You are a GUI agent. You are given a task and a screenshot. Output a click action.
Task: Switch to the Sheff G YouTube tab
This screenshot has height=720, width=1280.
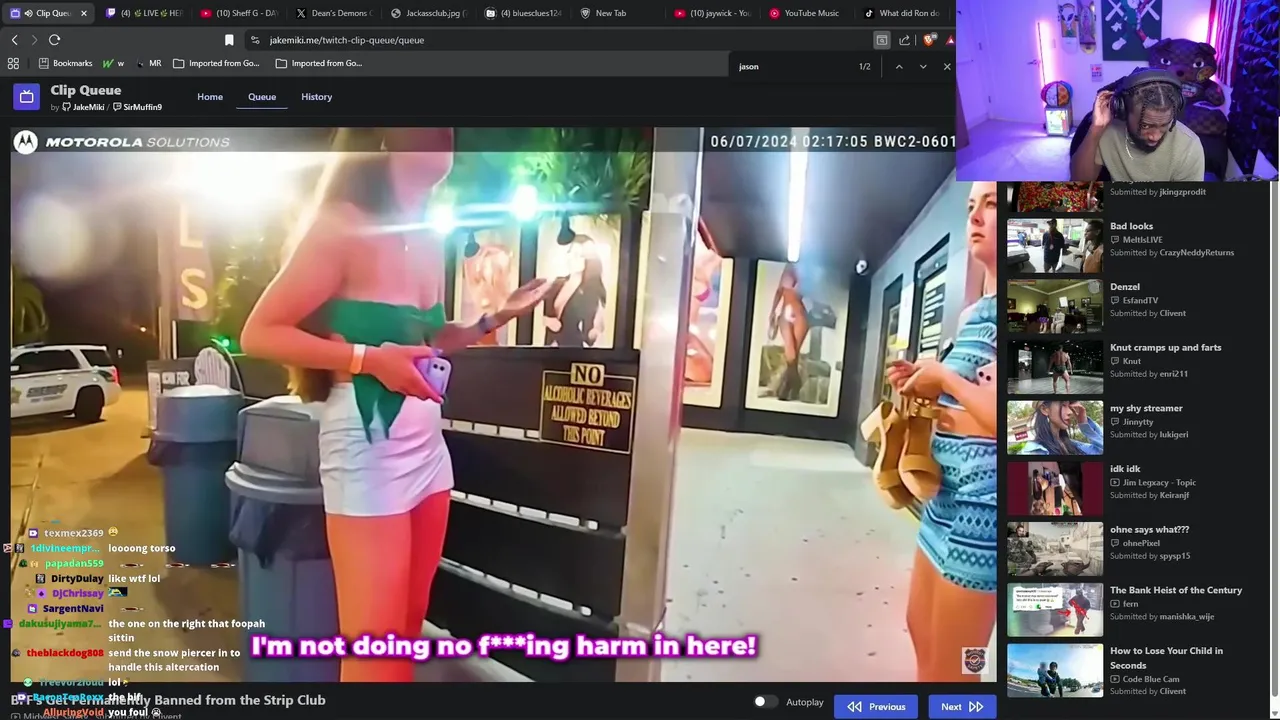point(240,13)
